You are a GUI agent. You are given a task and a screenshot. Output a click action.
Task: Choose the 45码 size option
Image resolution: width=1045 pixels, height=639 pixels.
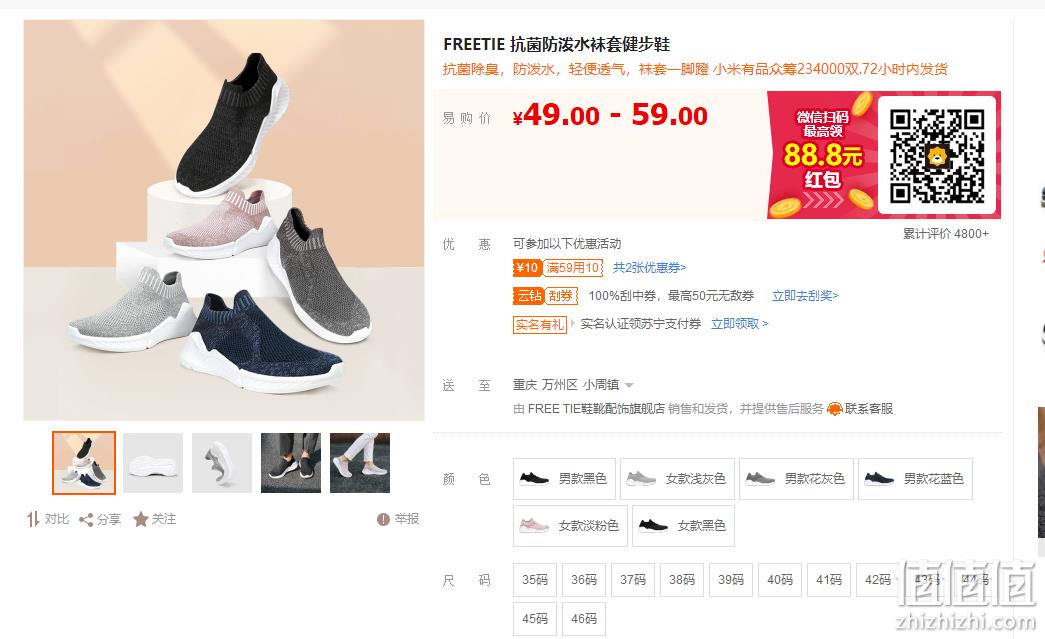coord(534,618)
